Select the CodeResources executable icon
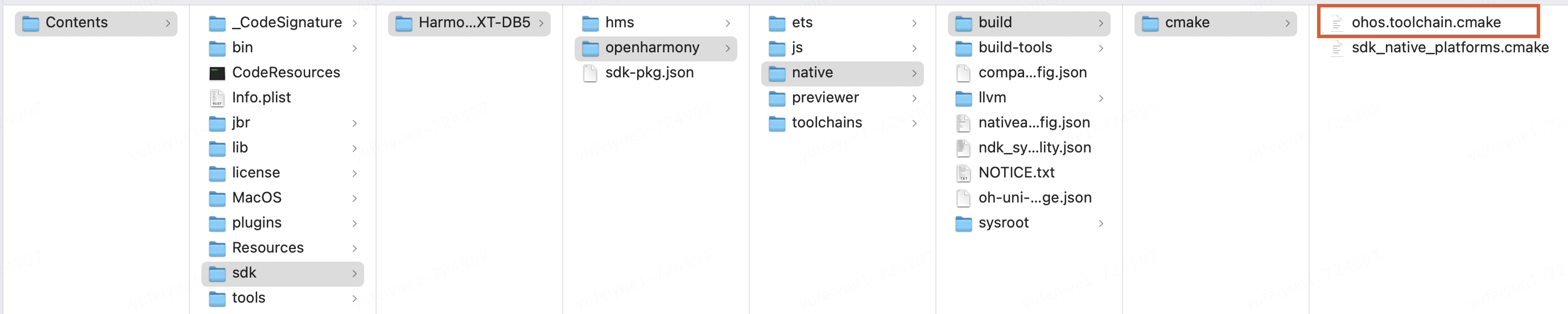The width and height of the screenshot is (1568, 314). pyautogui.click(x=217, y=73)
